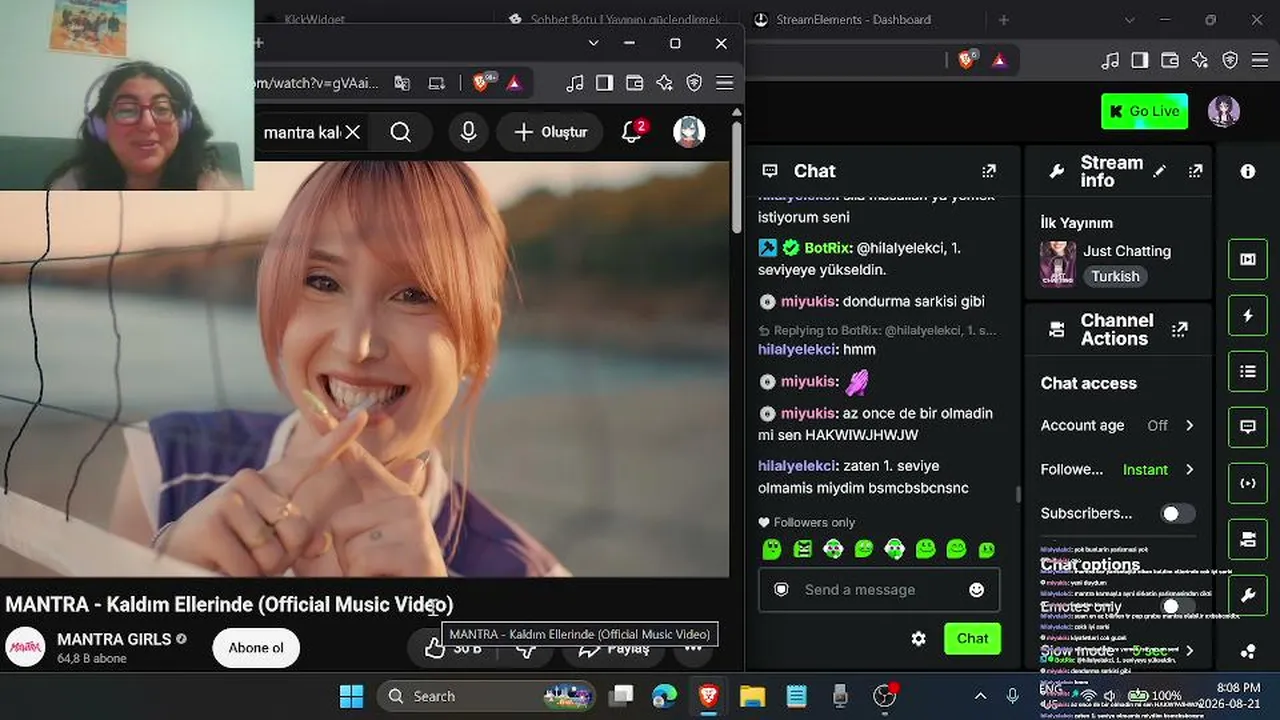
Task: Open the tab search dropdown in YouTube window
Action: [593, 43]
